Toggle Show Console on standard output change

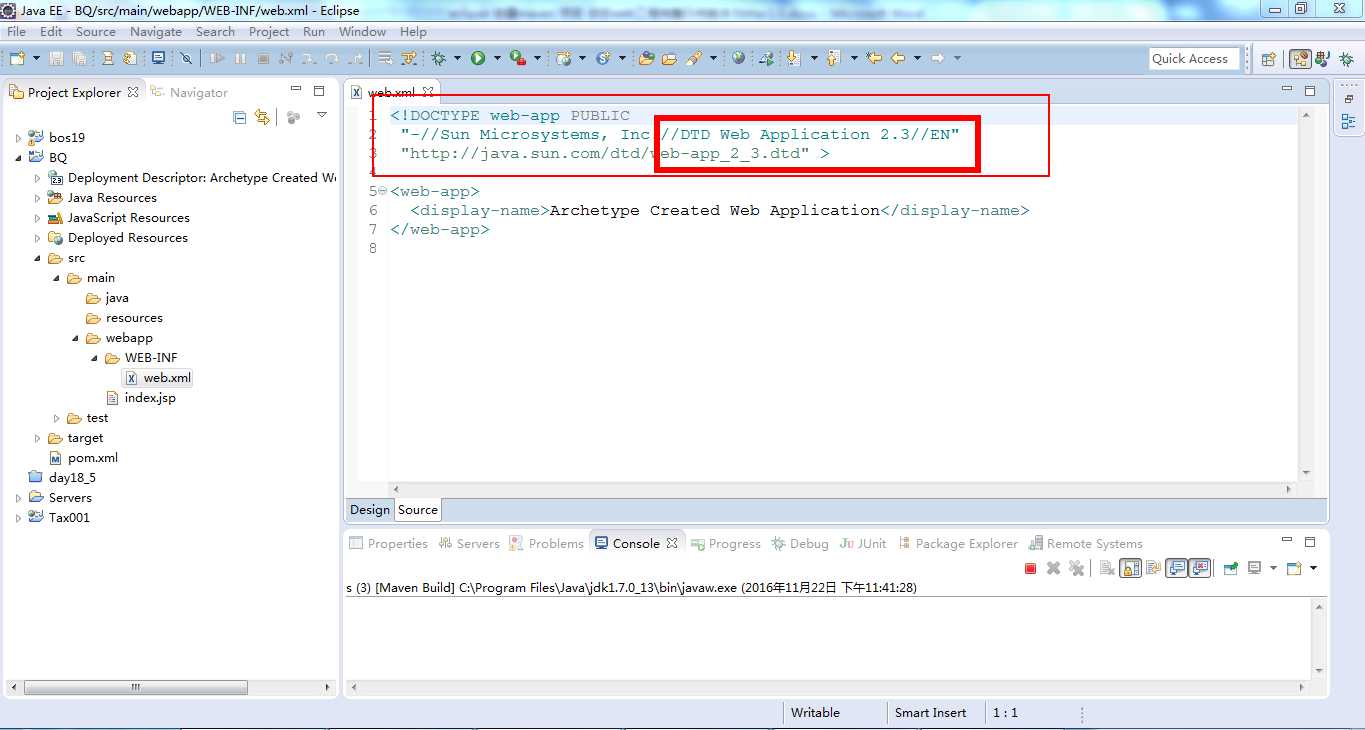coord(1176,568)
